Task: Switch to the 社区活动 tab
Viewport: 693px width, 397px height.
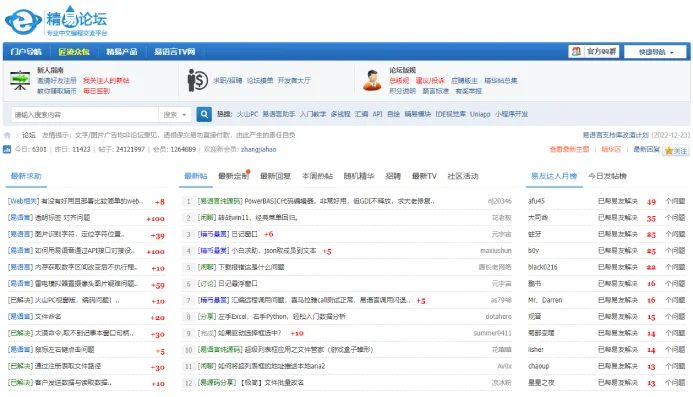Action: pyautogui.click(x=463, y=176)
